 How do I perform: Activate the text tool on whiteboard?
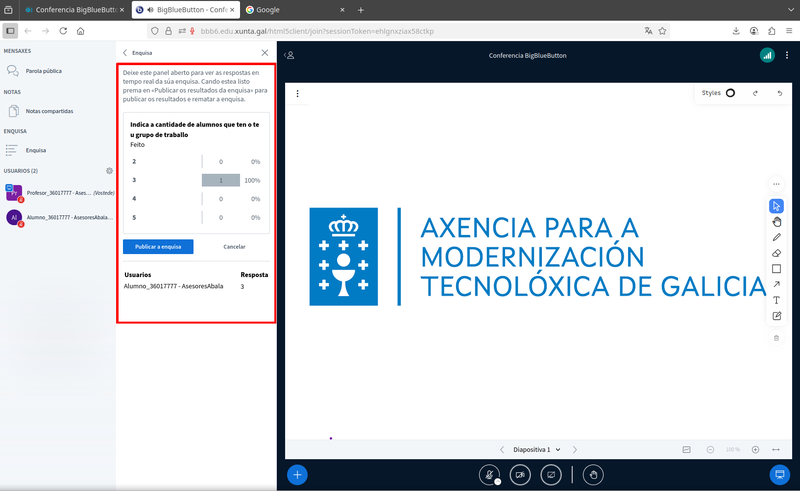(777, 300)
